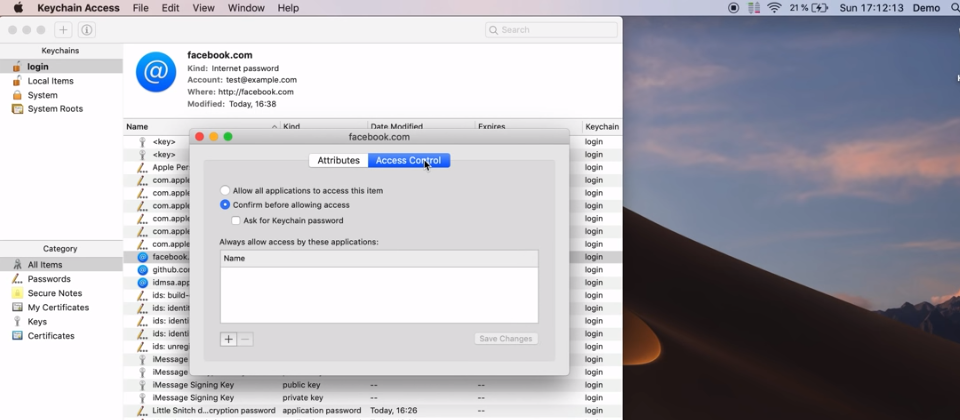The image size is (960, 420).
Task: Enable Ask for Keychain password checkbox
Action: (236, 220)
